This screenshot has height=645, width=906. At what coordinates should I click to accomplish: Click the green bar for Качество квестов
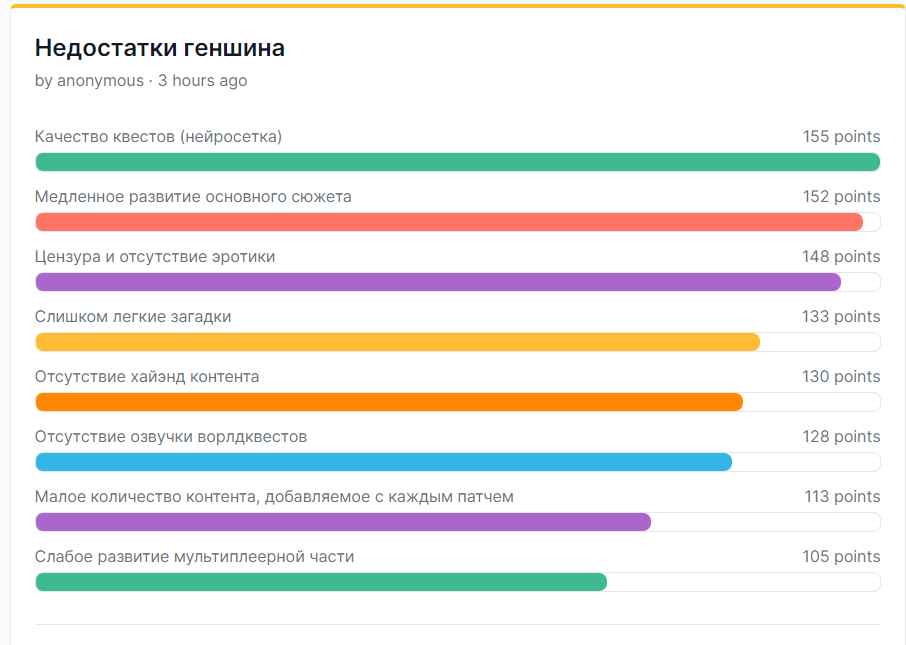pos(458,162)
